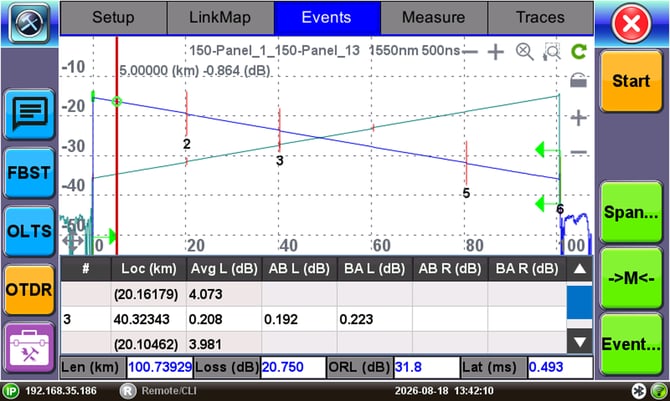Select event row 3 at 40.32343 km
670x401 pixels.
[313, 319]
